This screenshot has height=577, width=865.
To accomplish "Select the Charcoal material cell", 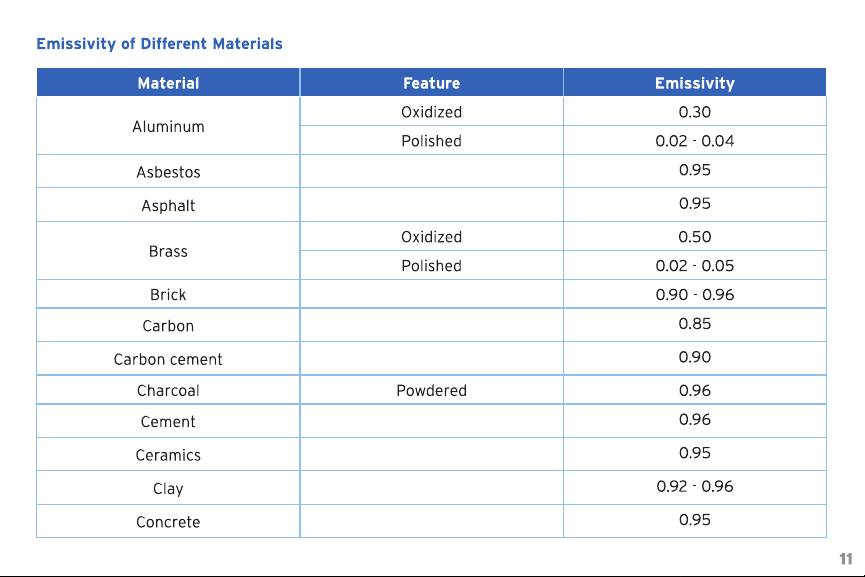I will coord(168,390).
